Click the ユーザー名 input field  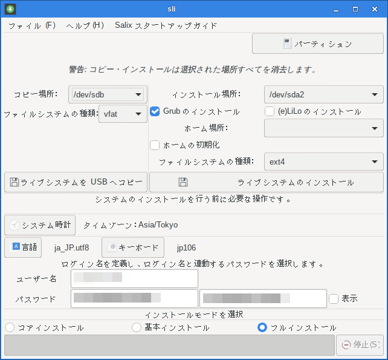point(134,279)
